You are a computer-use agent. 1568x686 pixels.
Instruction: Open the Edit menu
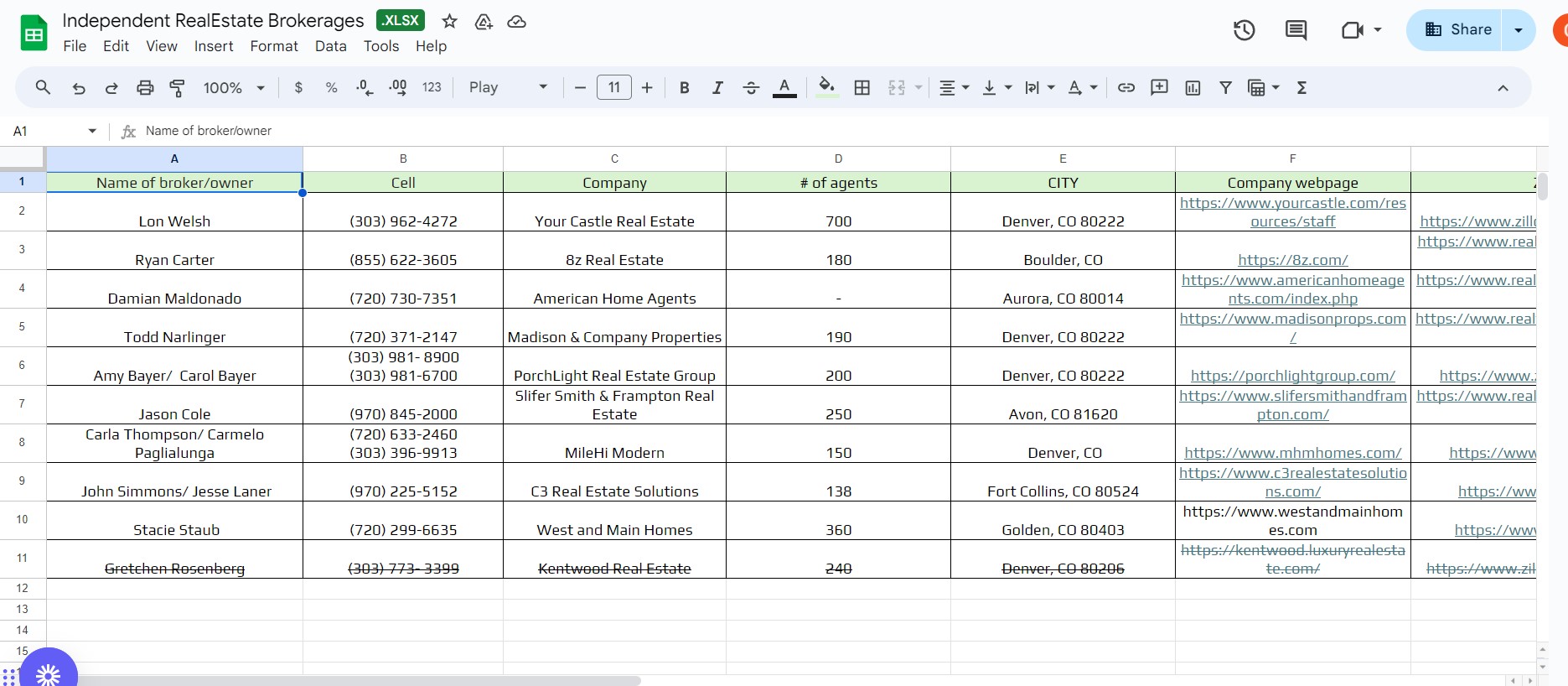point(116,46)
